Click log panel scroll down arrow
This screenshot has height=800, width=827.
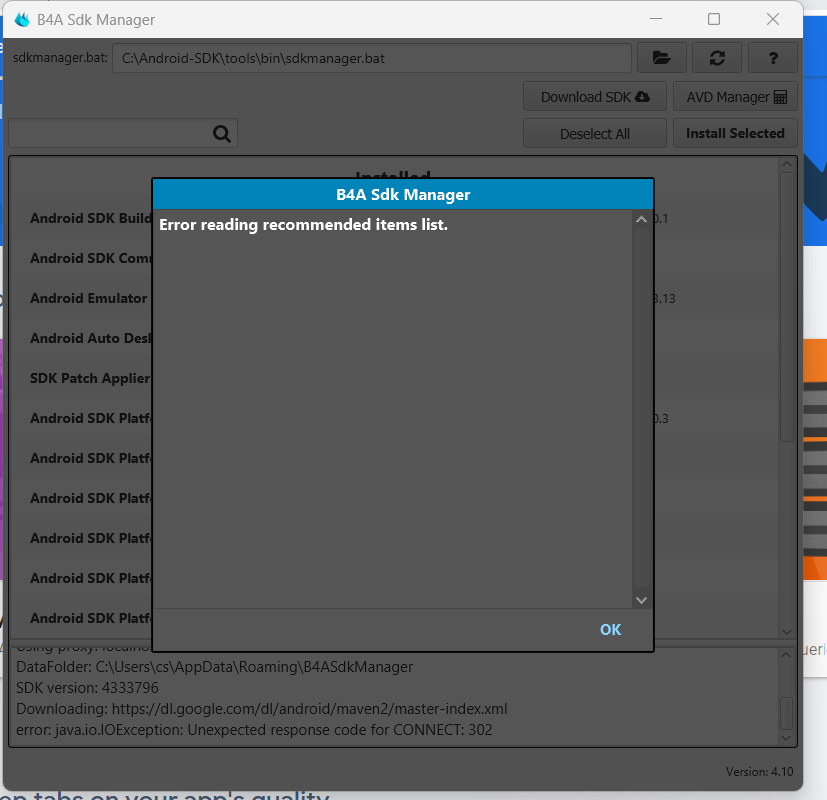tap(786, 738)
